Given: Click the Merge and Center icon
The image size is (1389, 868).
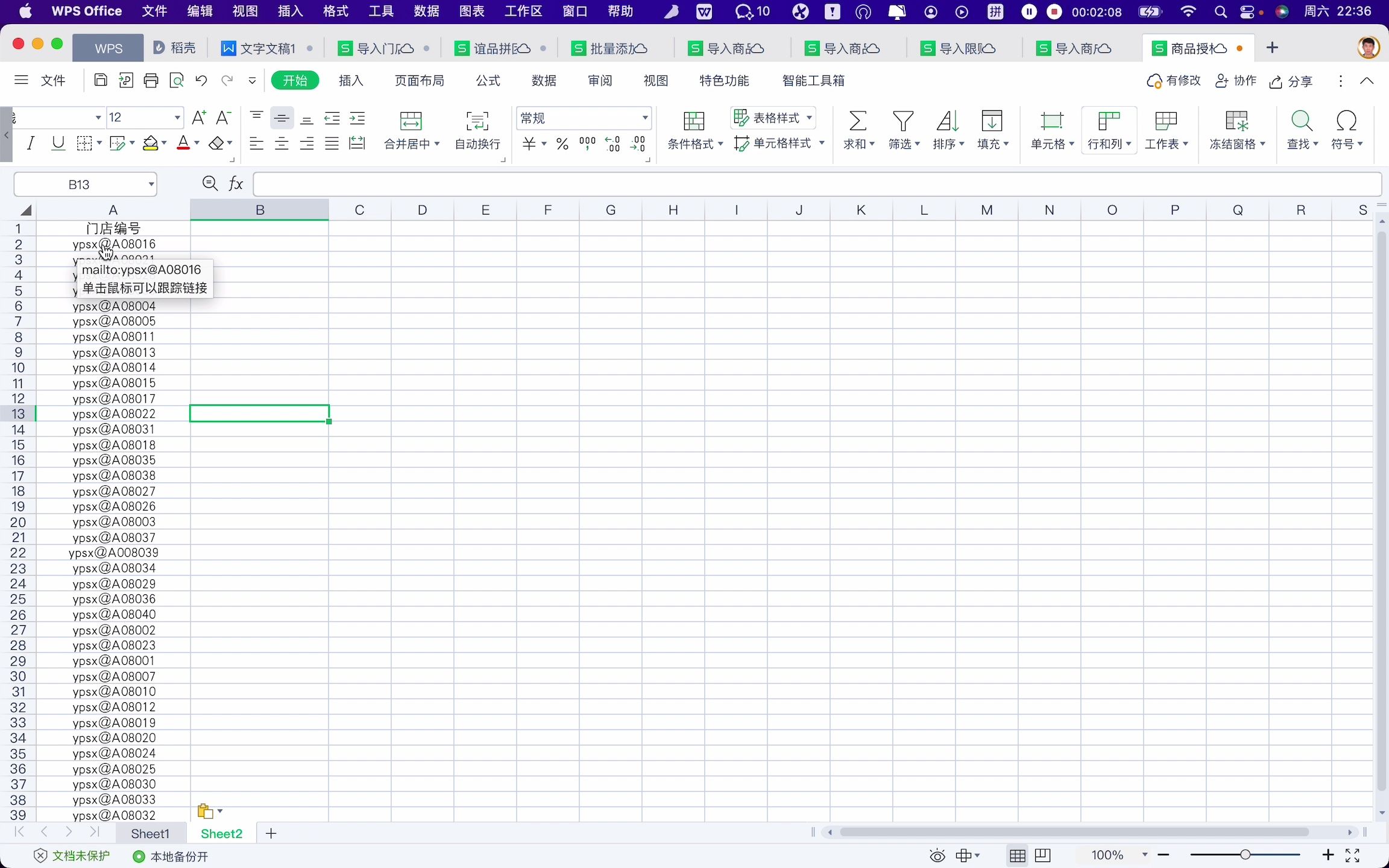Looking at the screenshot, I should click(411, 121).
